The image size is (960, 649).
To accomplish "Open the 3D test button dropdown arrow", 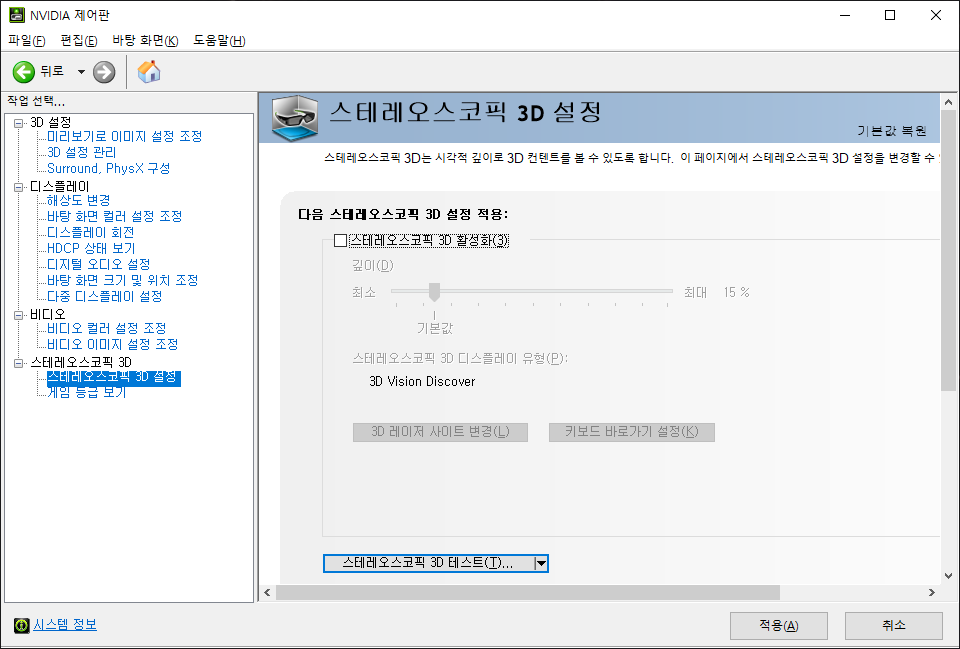I will pyautogui.click(x=541, y=563).
